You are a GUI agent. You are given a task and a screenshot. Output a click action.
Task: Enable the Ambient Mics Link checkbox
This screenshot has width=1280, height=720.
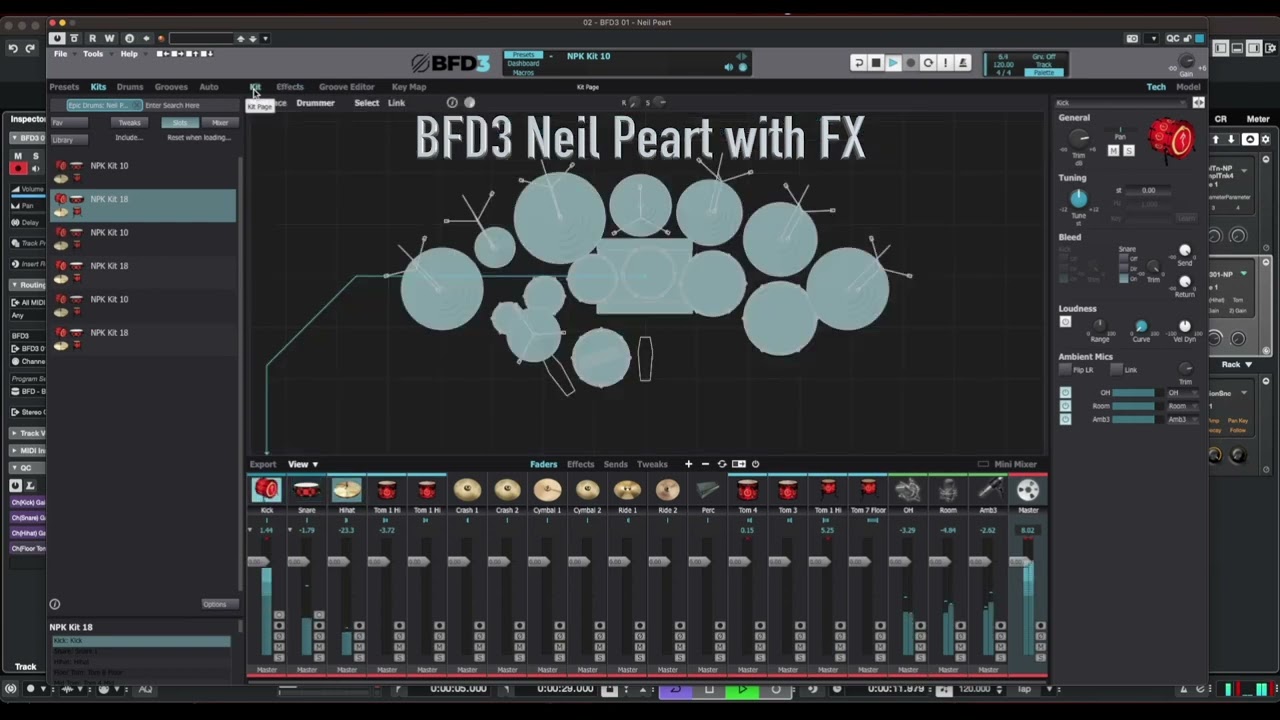tap(1117, 370)
